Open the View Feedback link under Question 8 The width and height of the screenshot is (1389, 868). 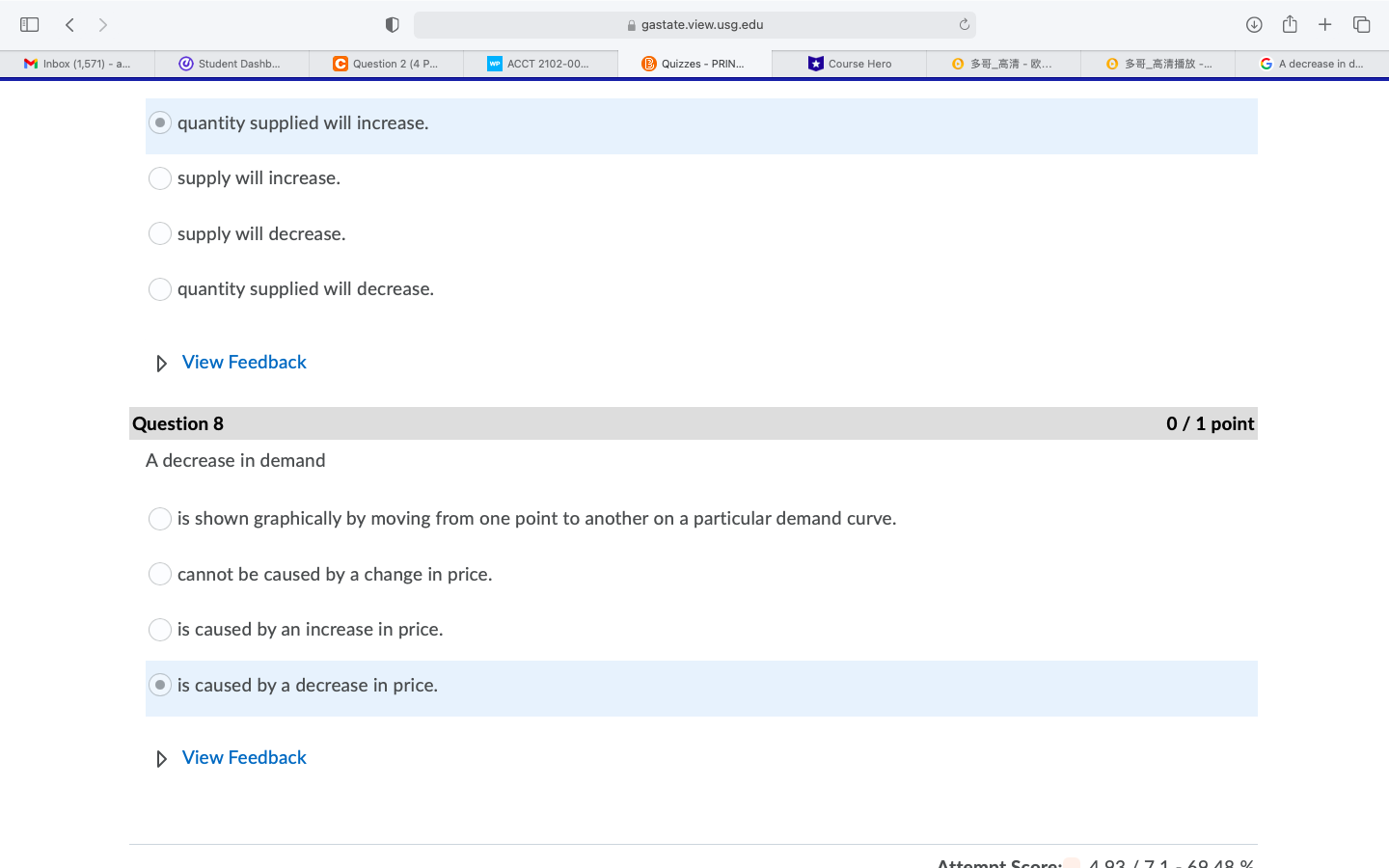tap(243, 757)
